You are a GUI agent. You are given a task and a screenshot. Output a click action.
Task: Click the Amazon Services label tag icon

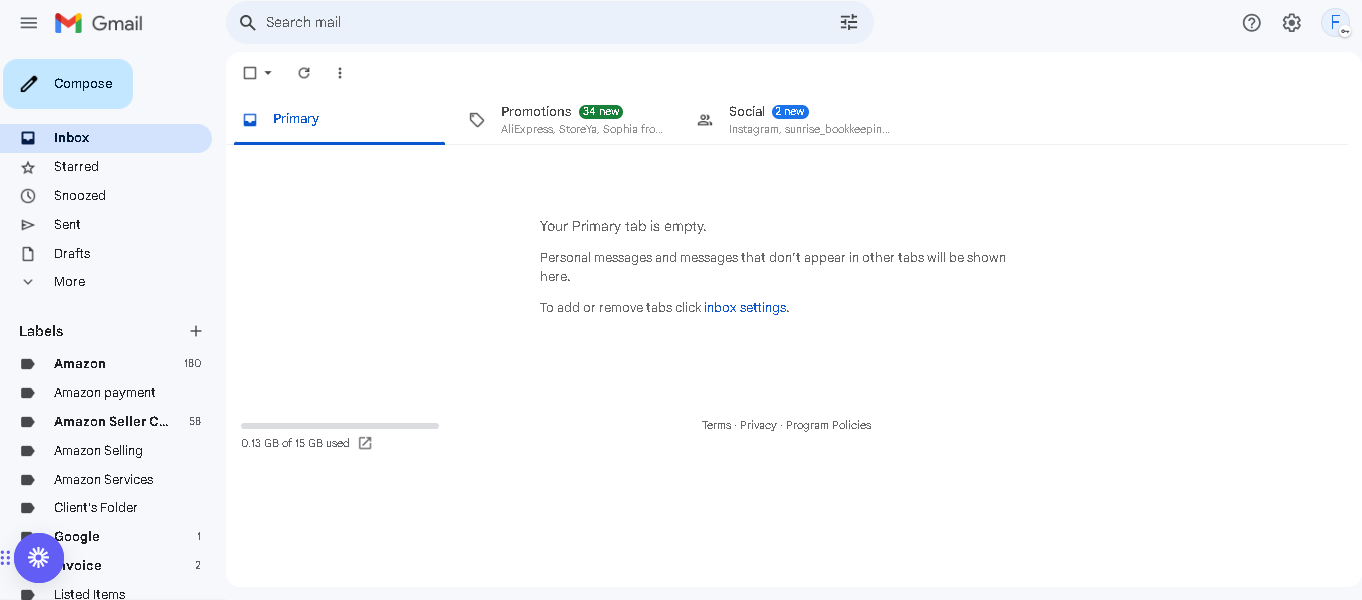tap(28, 480)
